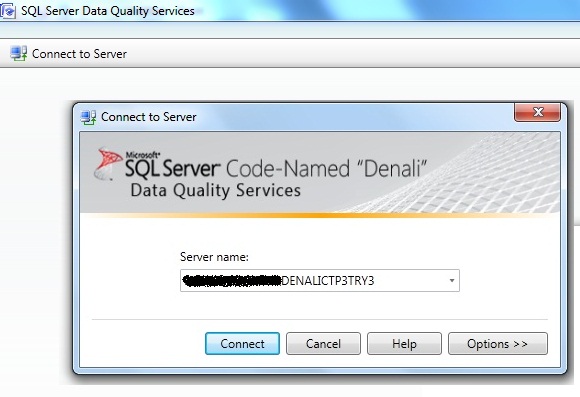Open the Server name dropdown arrow
Screen dimensions: 580x397
452,280
